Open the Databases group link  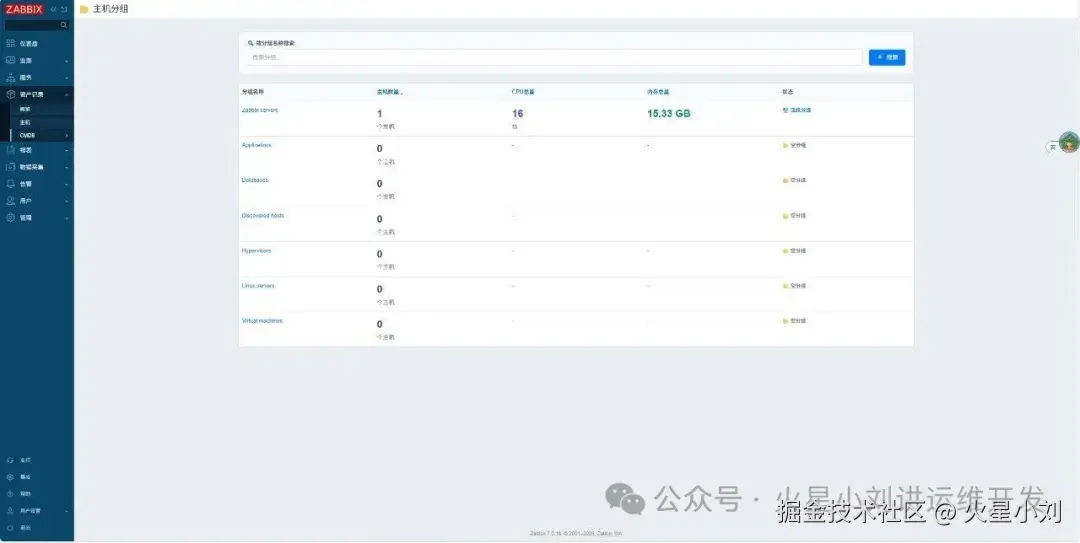(x=255, y=181)
